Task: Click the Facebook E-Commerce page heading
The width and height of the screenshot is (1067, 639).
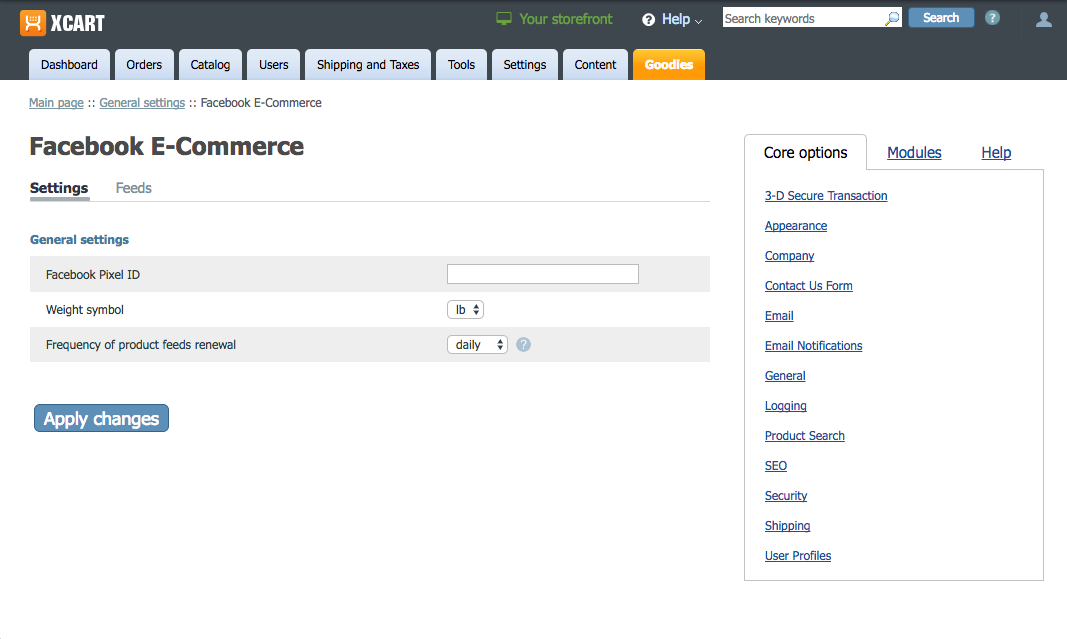Action: [167, 146]
